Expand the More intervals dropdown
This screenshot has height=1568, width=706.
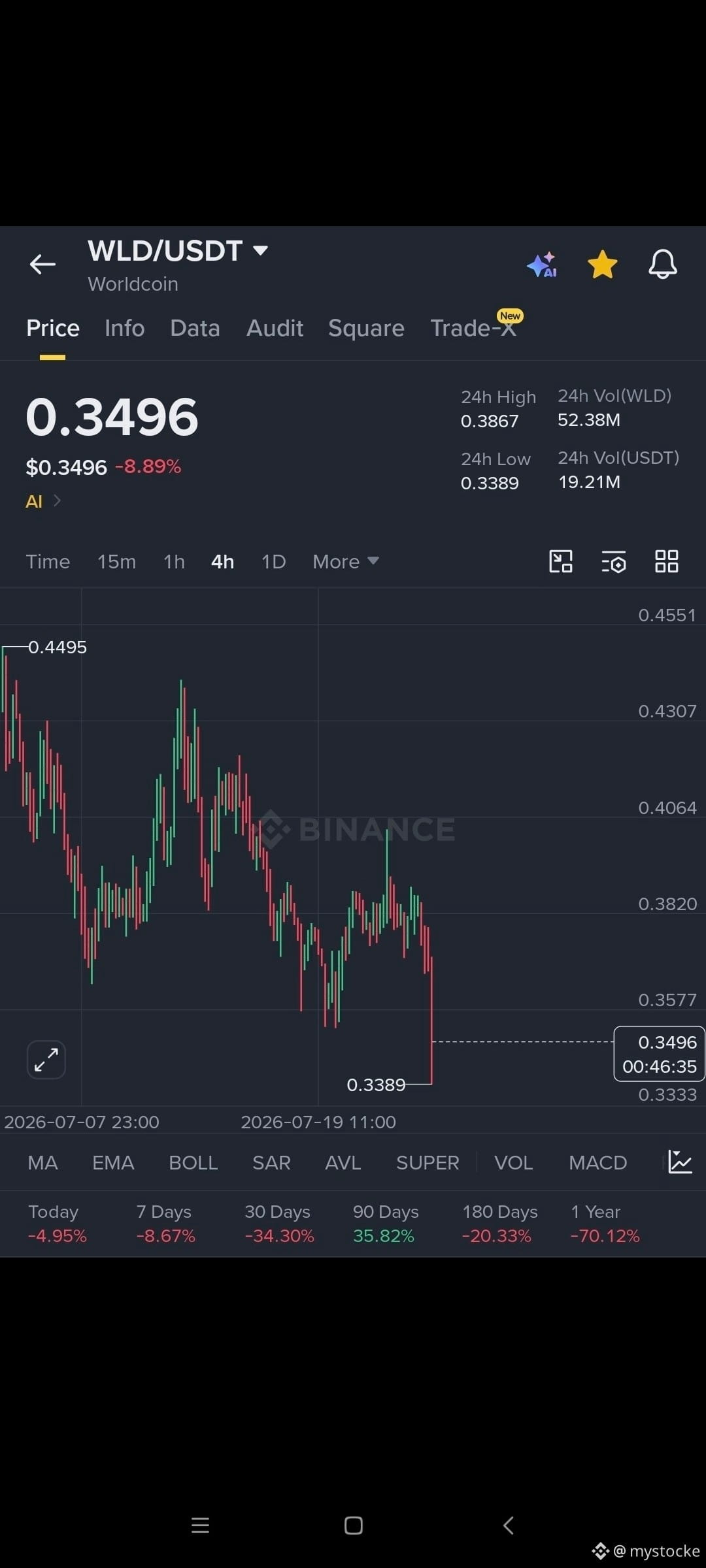345,562
